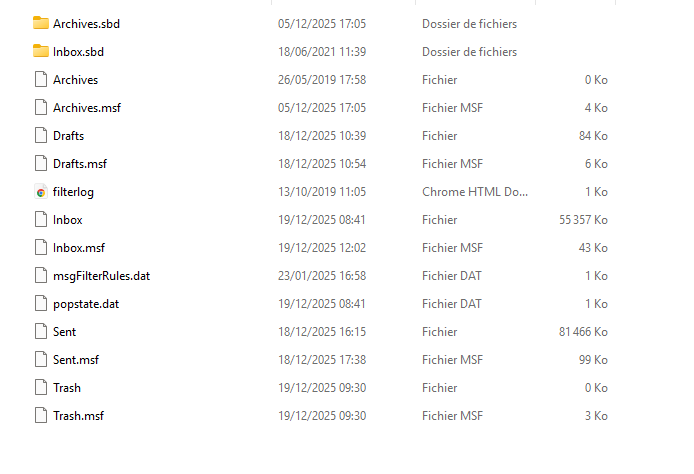694x474 pixels.
Task: Click the Inbox.msf file icon
Action: [40, 247]
